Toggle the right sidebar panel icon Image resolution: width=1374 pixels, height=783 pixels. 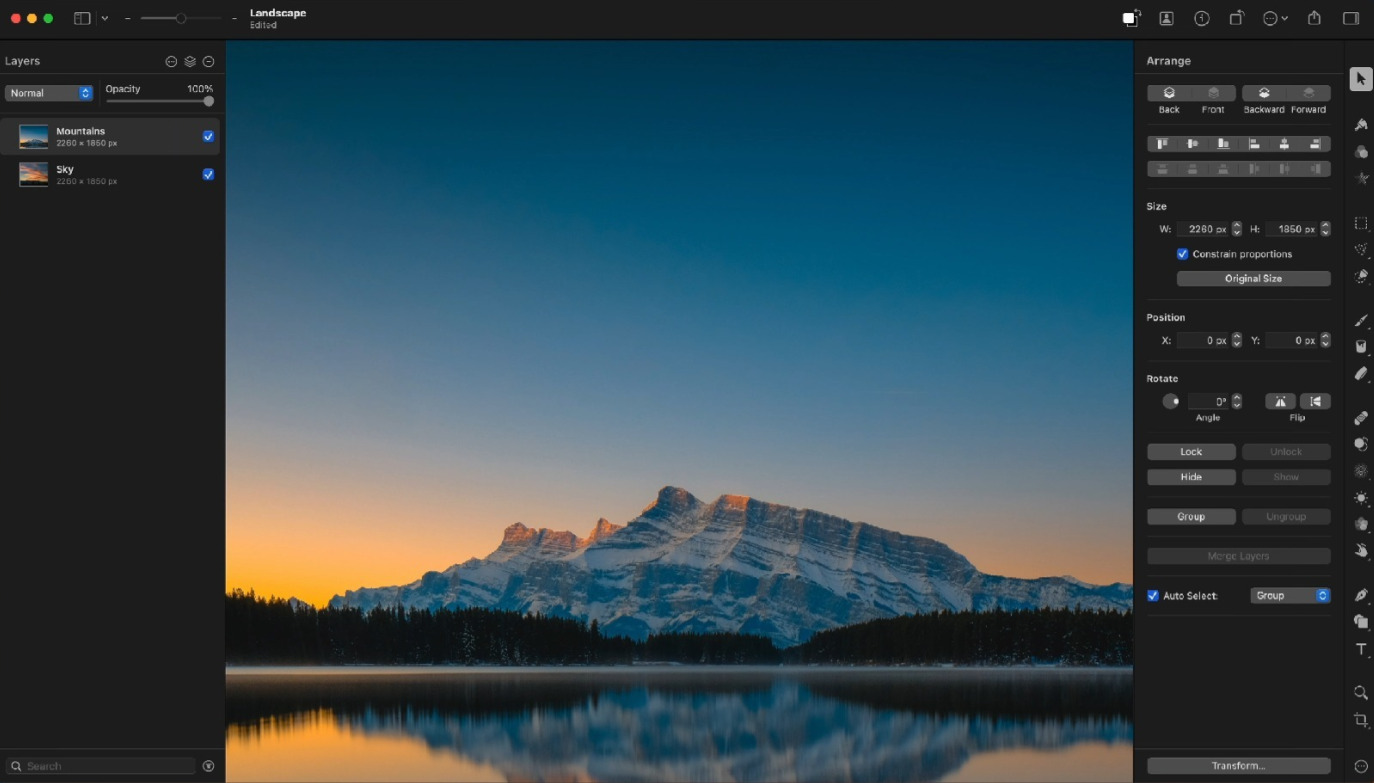pyautogui.click(x=1351, y=18)
